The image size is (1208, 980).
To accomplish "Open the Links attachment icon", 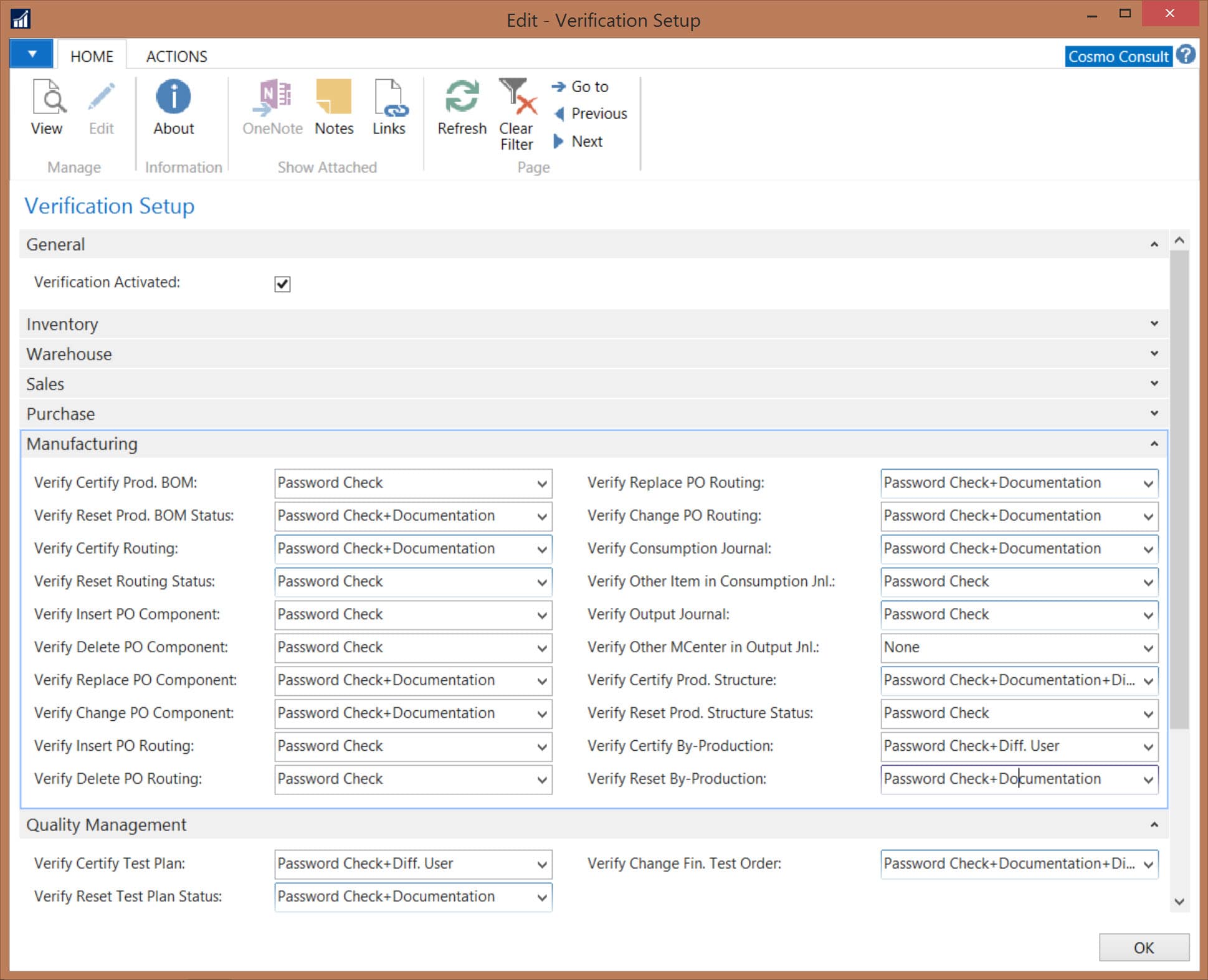I will [x=389, y=106].
